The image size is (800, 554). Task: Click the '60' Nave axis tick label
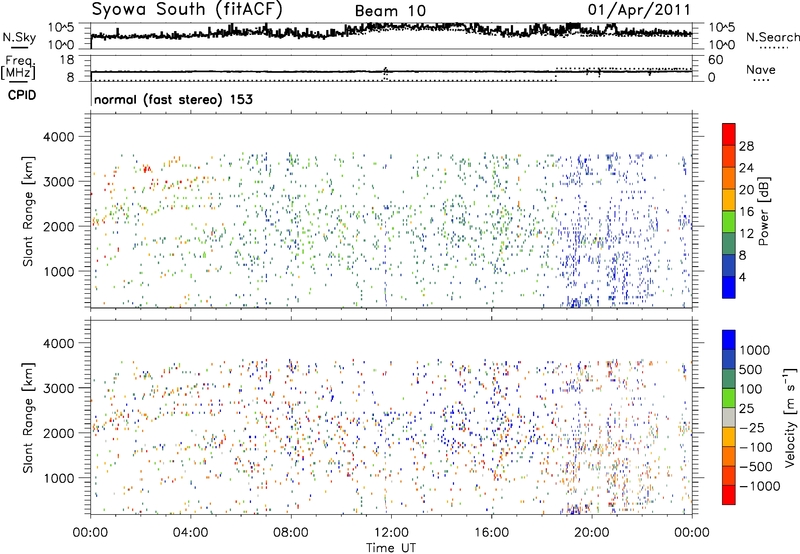point(715,60)
